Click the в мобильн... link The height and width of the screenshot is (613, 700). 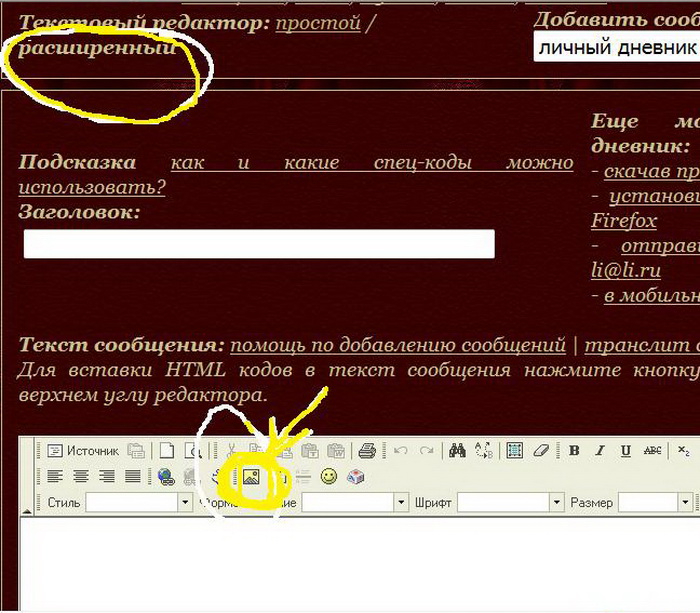(652, 296)
